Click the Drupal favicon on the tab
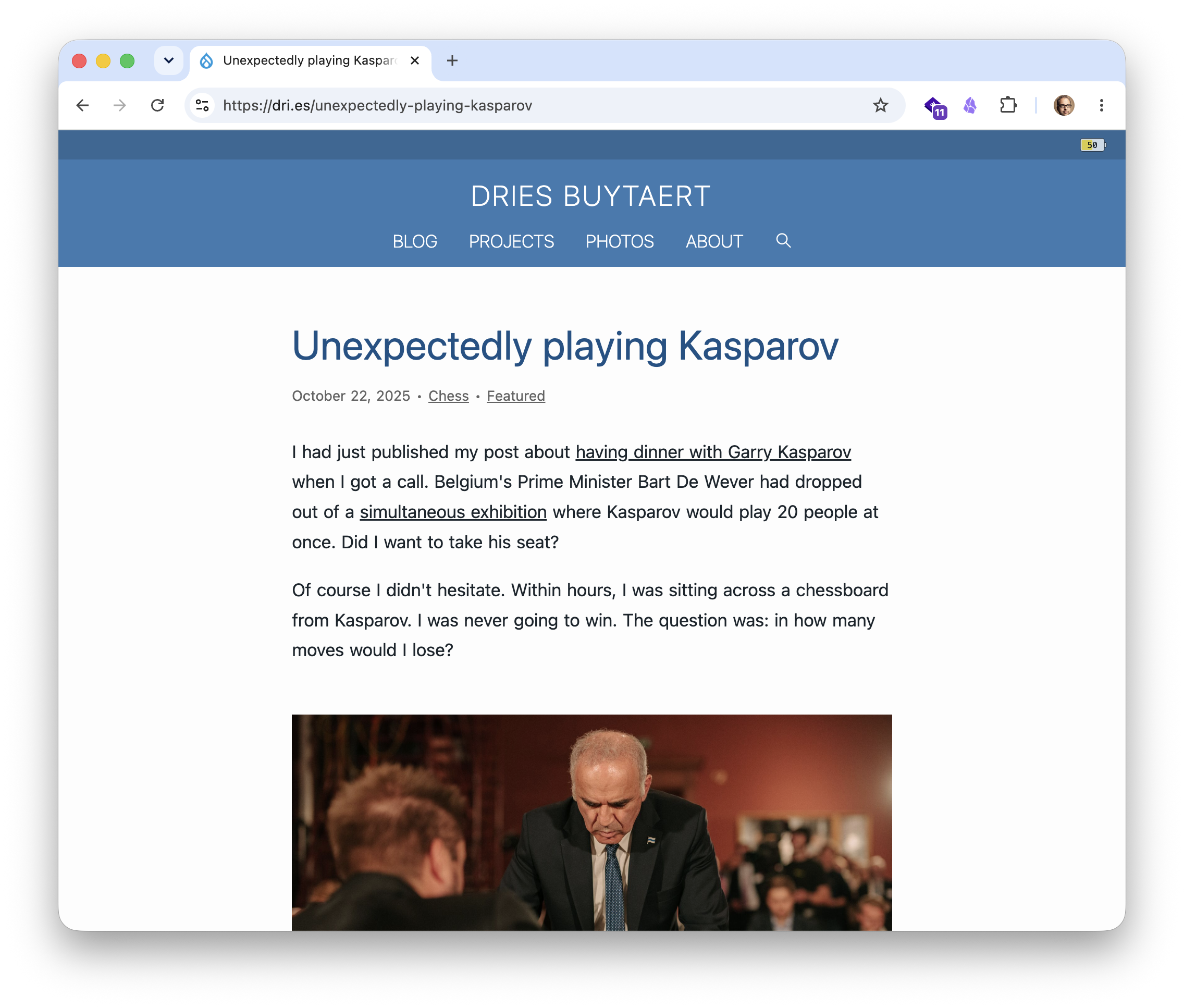1184x1008 pixels. coord(206,60)
